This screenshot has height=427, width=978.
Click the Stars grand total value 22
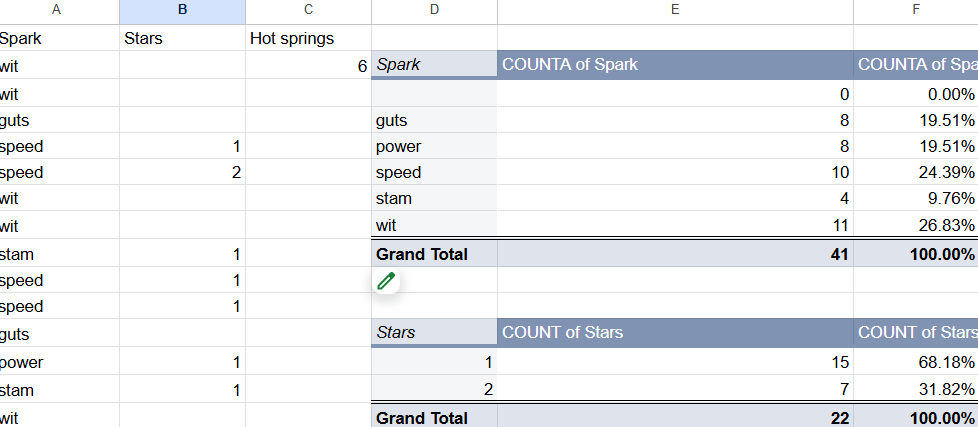click(x=675, y=416)
